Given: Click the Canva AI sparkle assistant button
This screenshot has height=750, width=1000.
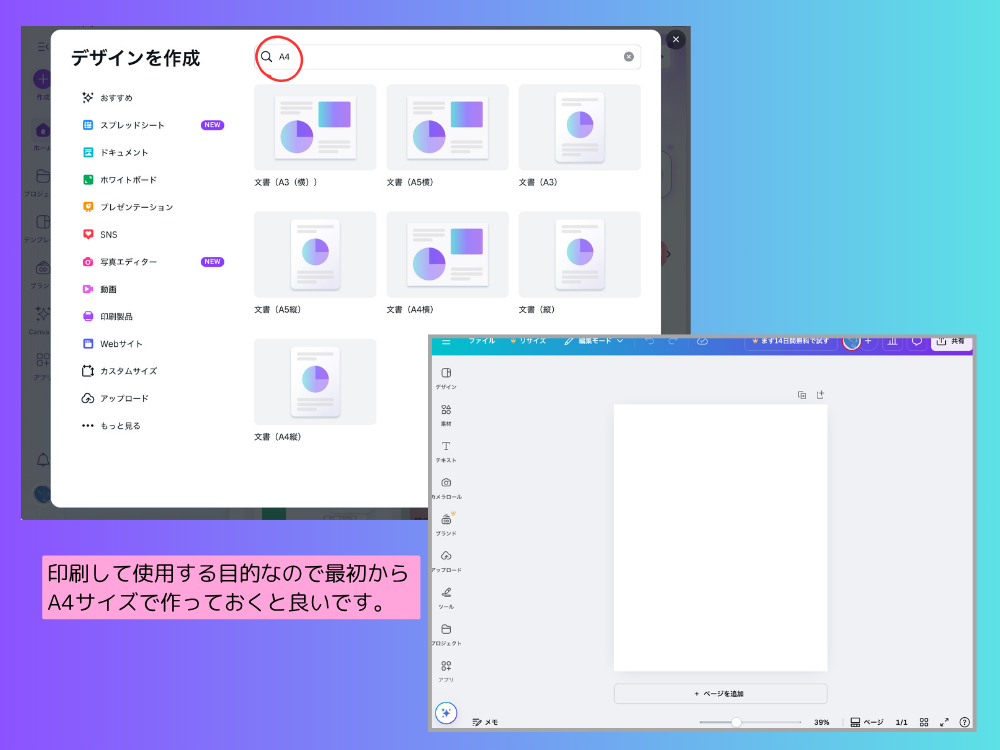Looking at the screenshot, I should pos(446,712).
